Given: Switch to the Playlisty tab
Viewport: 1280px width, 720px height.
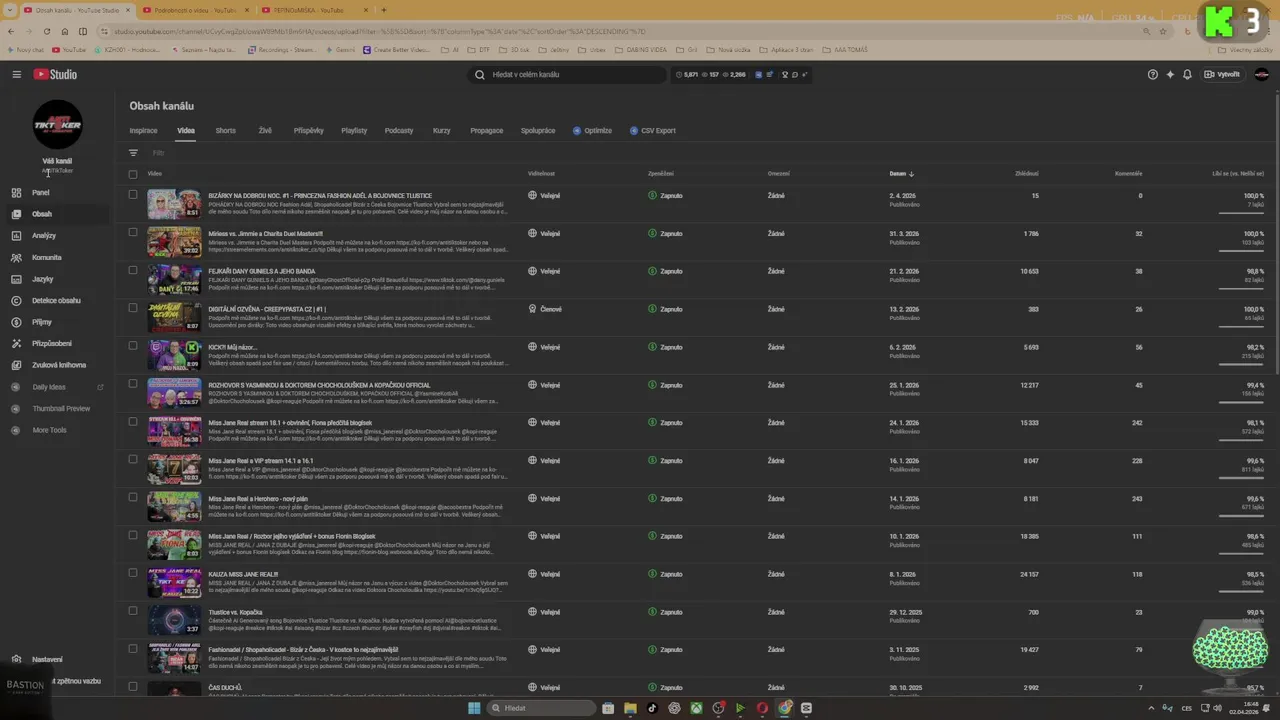Looking at the screenshot, I should (354, 130).
